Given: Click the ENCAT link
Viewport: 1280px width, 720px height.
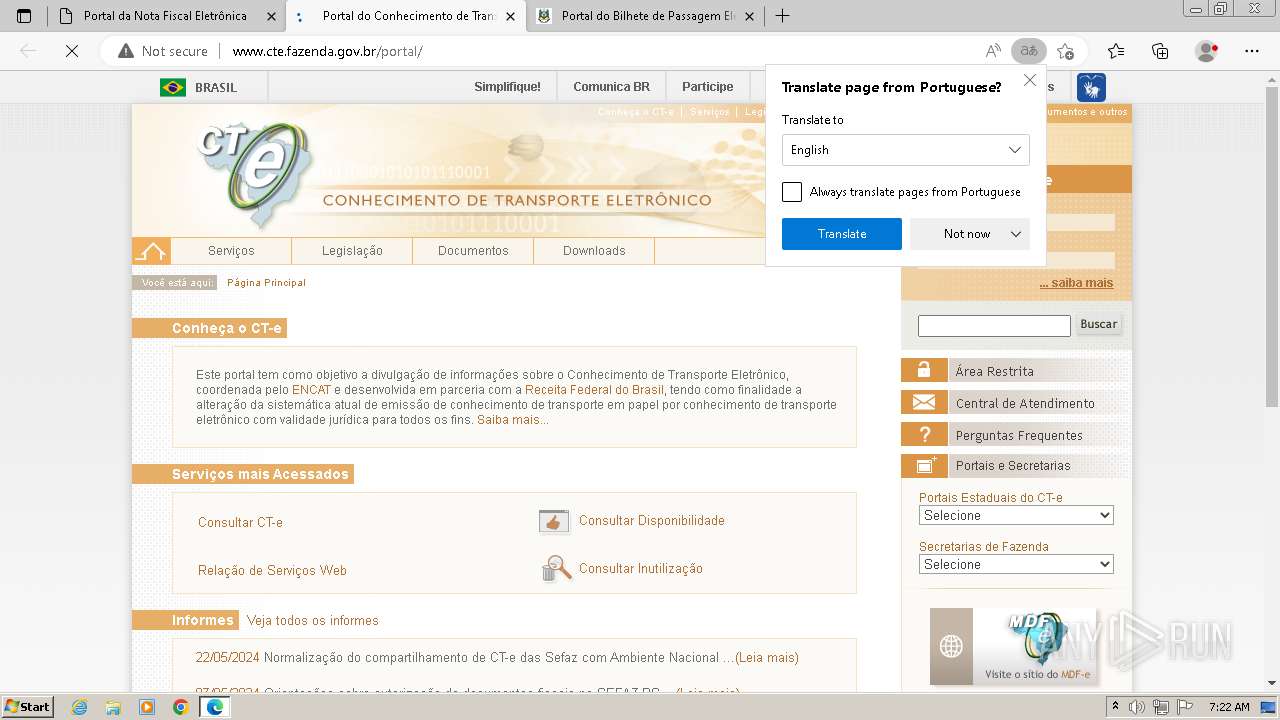Looking at the screenshot, I should pos(311,390).
